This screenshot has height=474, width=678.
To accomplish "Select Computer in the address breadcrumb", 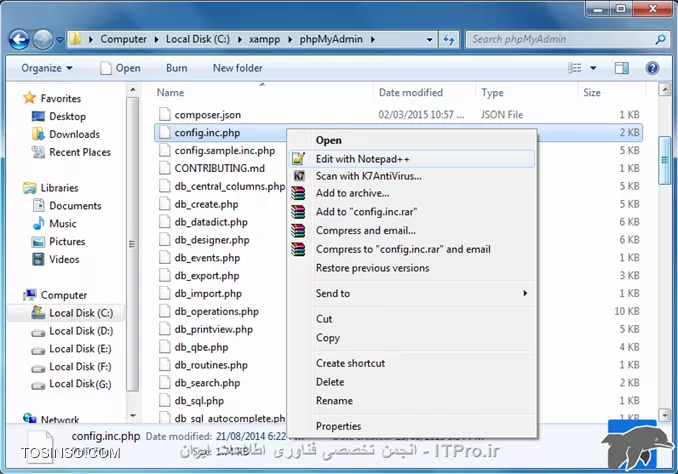I will 123,39.
